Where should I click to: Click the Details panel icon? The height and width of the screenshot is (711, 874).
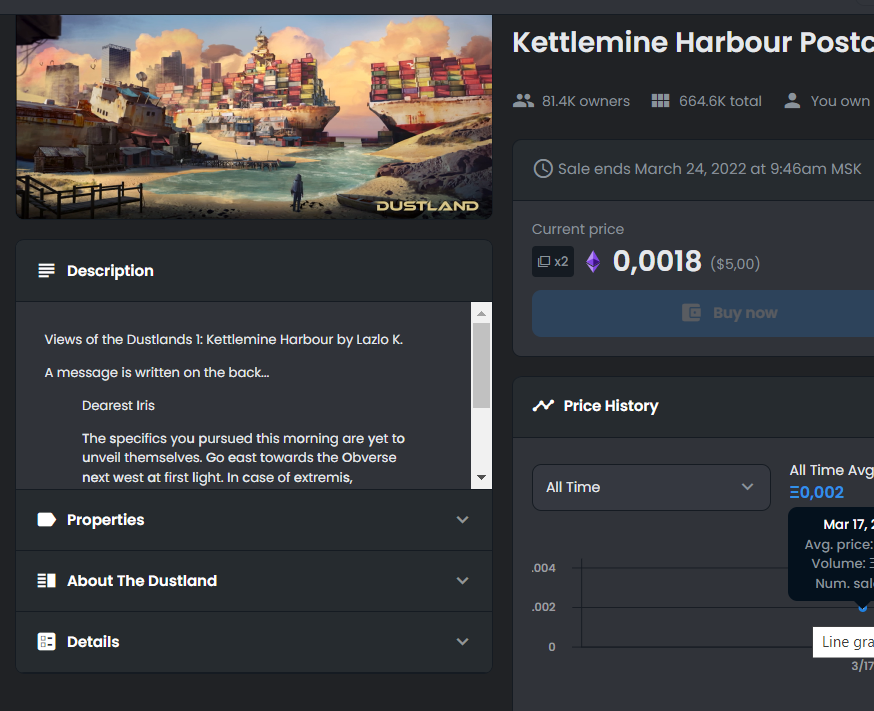click(x=46, y=642)
